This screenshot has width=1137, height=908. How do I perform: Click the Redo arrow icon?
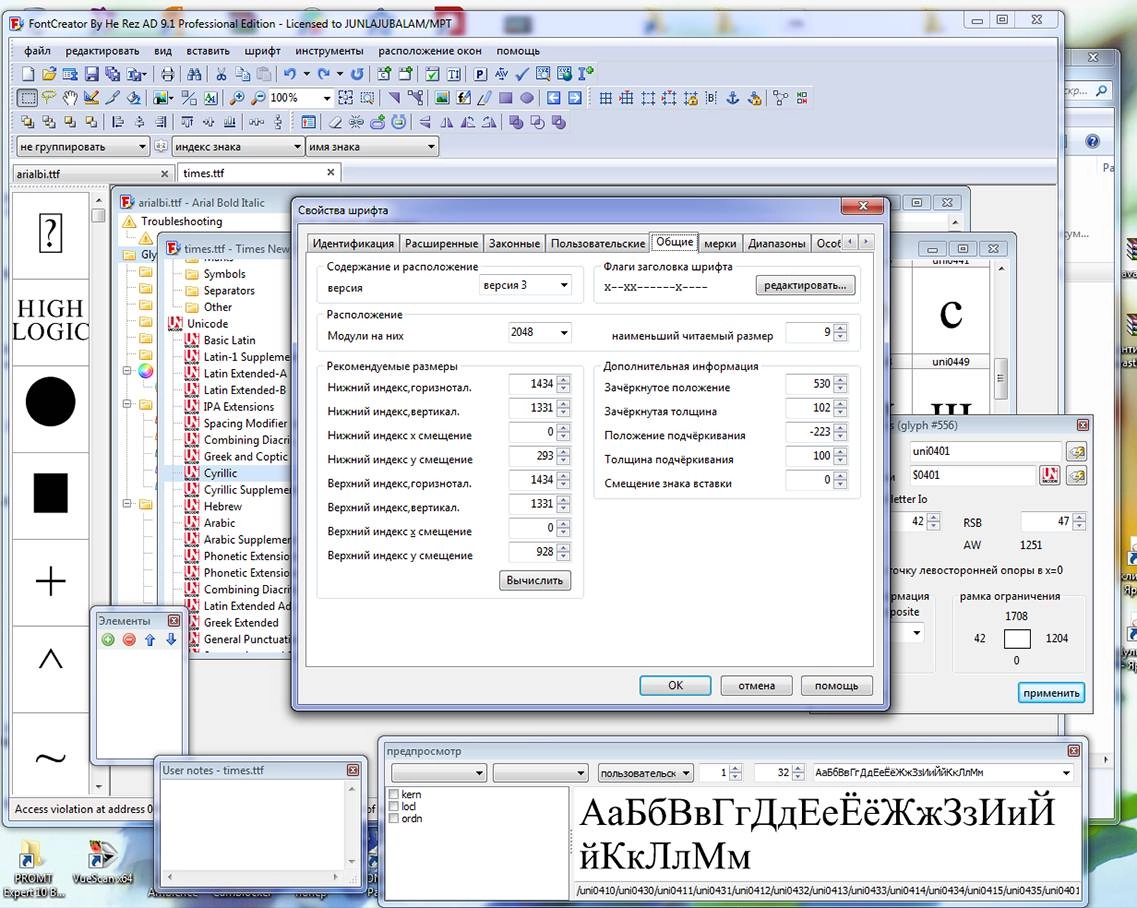click(323, 74)
